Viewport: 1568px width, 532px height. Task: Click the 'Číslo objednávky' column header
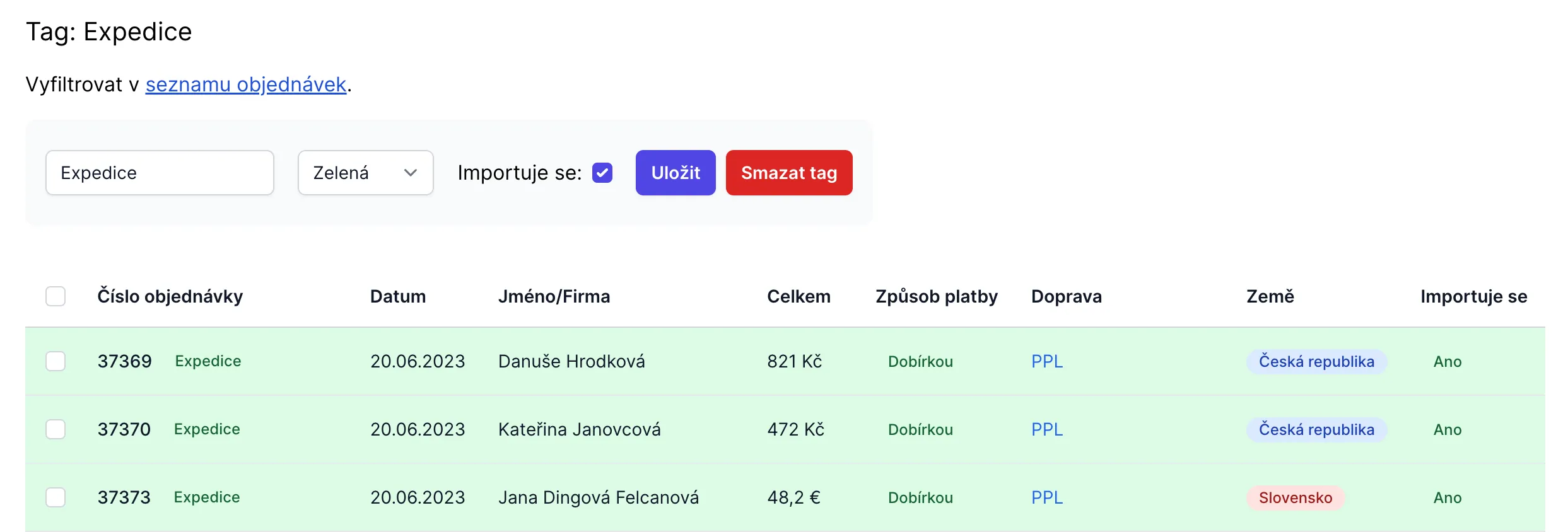tap(170, 296)
